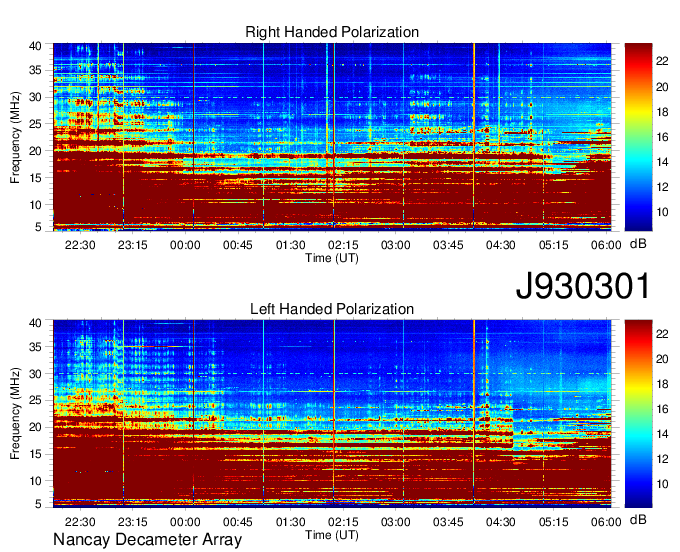
Task: Click "Frequency (MHz)" axis label of the top plot
Action: (x=15, y=137)
